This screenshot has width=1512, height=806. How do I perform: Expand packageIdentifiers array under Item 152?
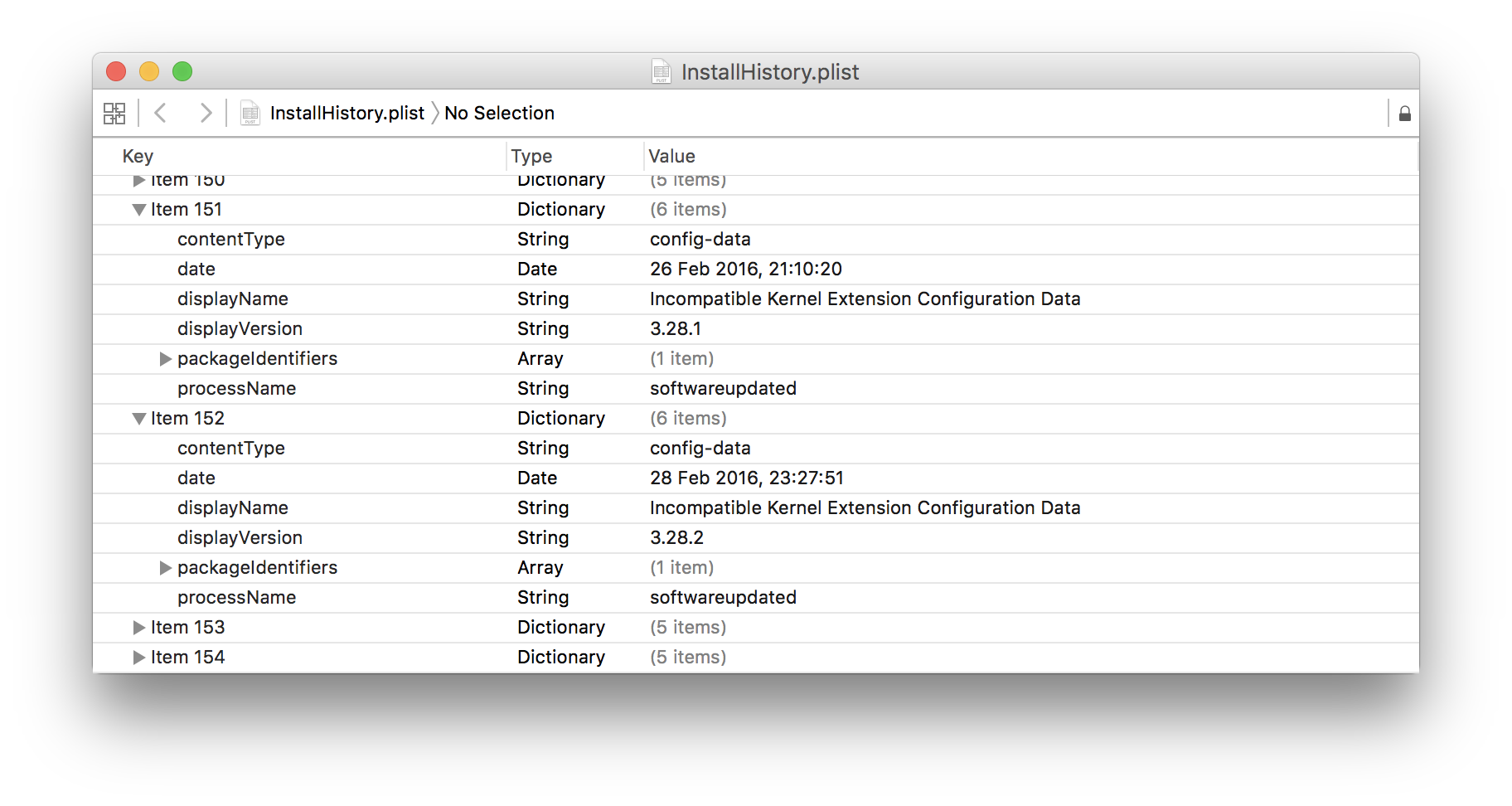[x=165, y=568]
